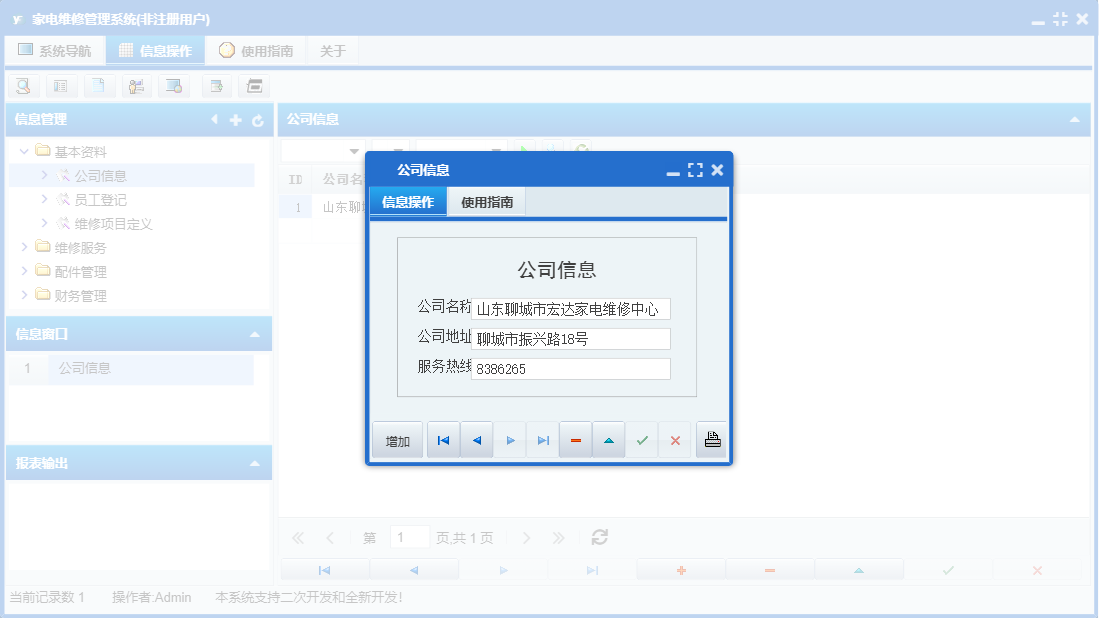Switch to the 系统导航 tab
The image size is (1099, 618).
tap(55, 49)
